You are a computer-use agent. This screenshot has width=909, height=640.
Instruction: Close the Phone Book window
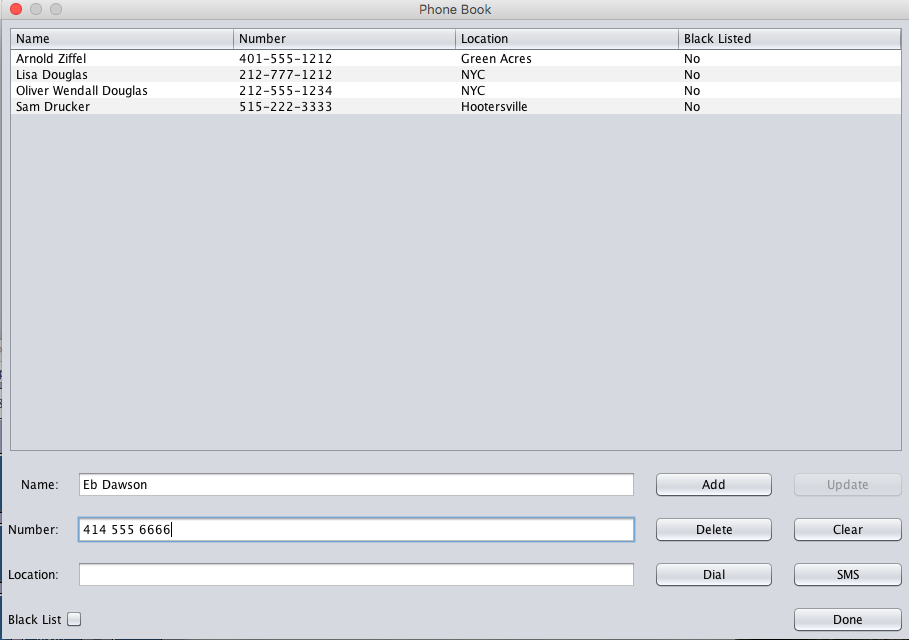click(16, 9)
